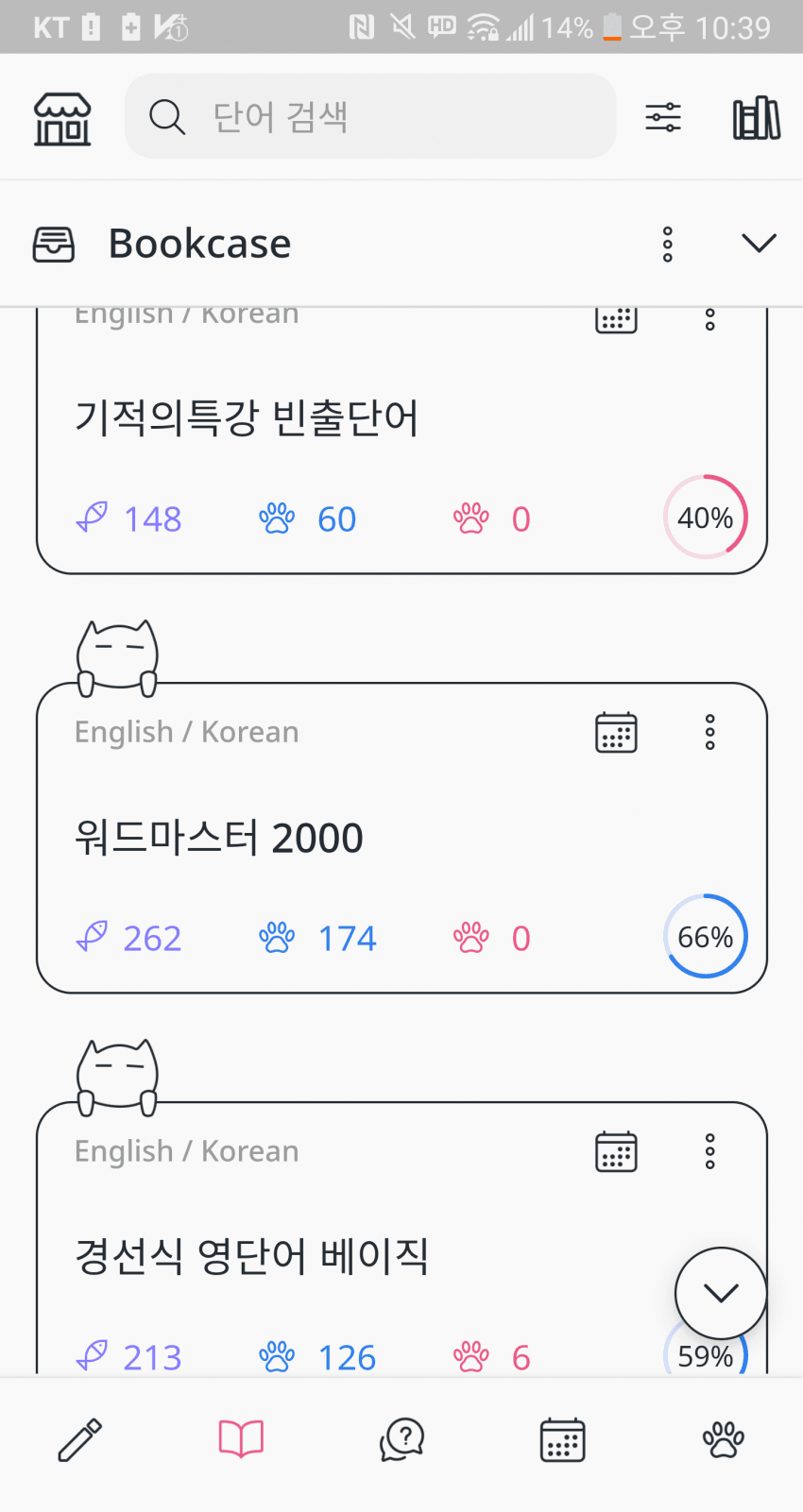Viewport: 803px width, 1512px height.
Task: Tap the 66% progress circle
Action: pos(706,937)
